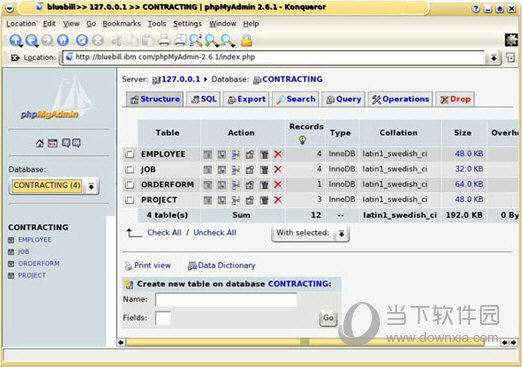The image size is (523, 367).
Task: Open the Location menu
Action: click(21, 24)
